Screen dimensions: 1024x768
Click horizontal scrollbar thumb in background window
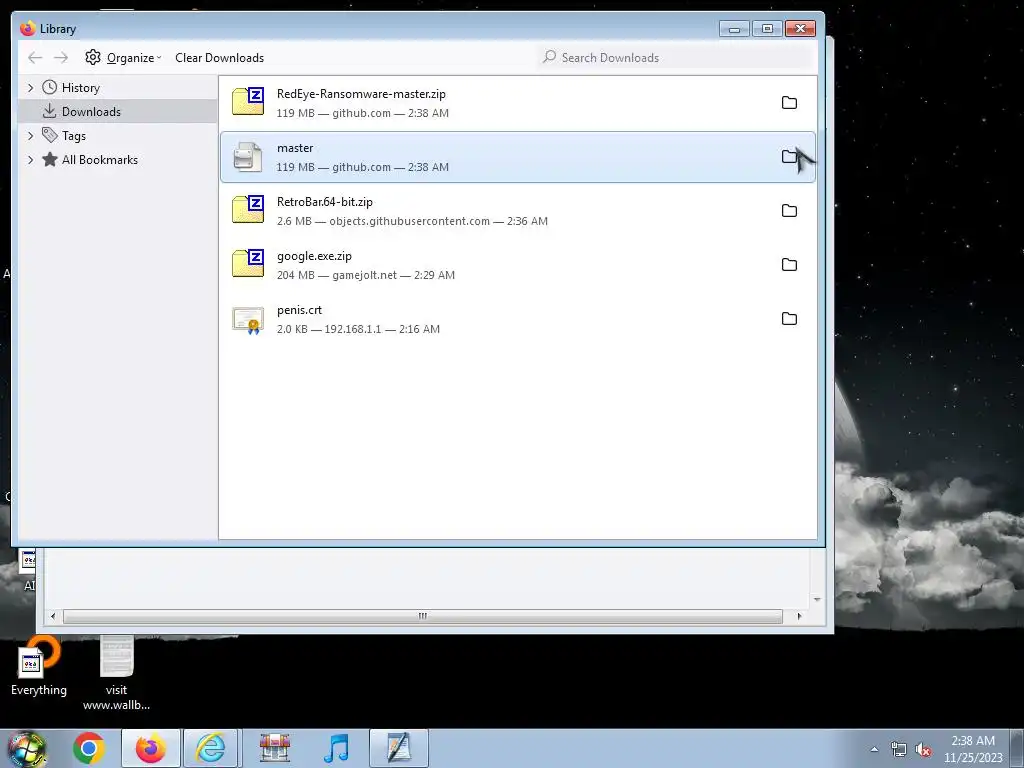[x=423, y=616]
